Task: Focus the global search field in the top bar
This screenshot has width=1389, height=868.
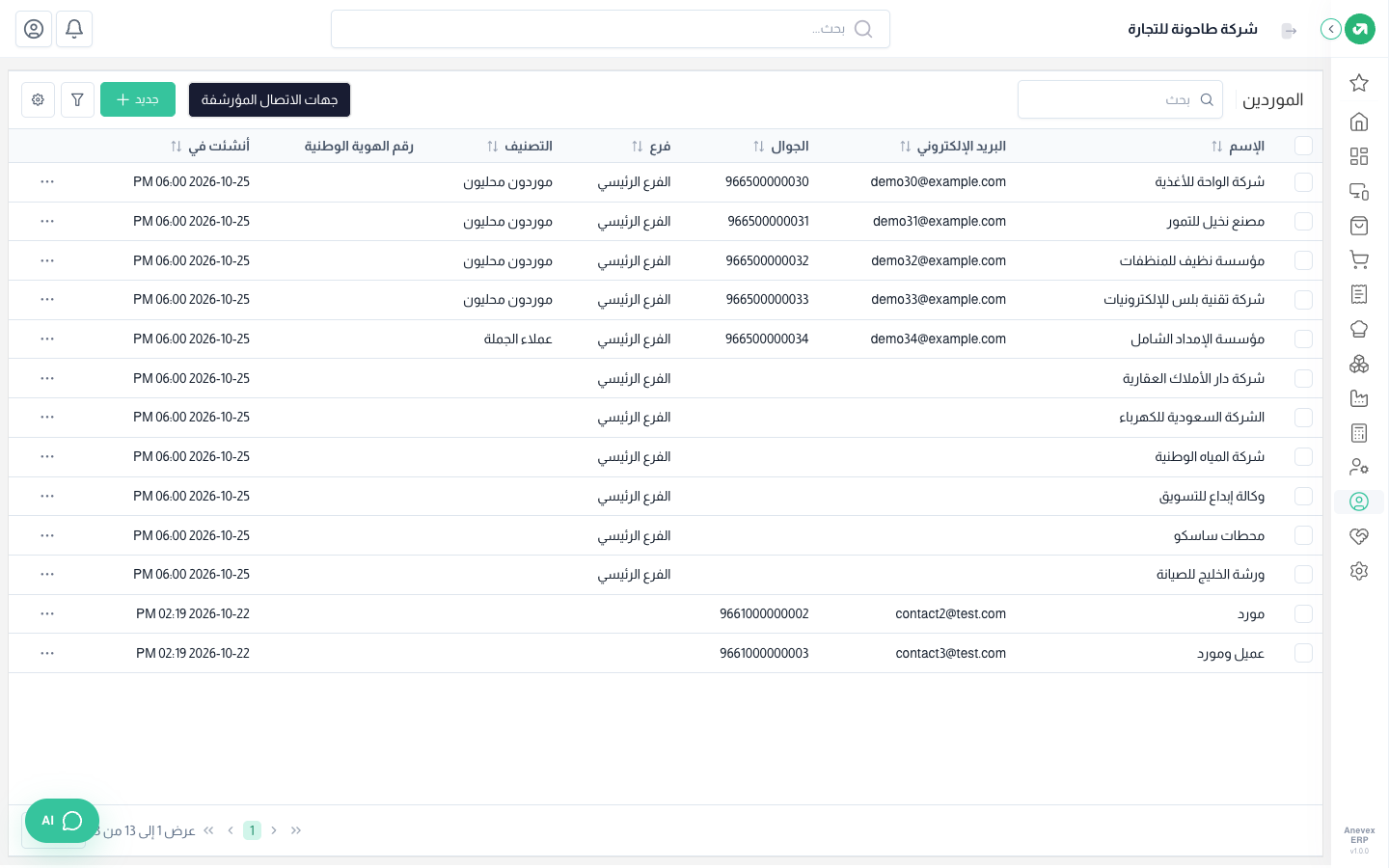Action: [x=611, y=29]
